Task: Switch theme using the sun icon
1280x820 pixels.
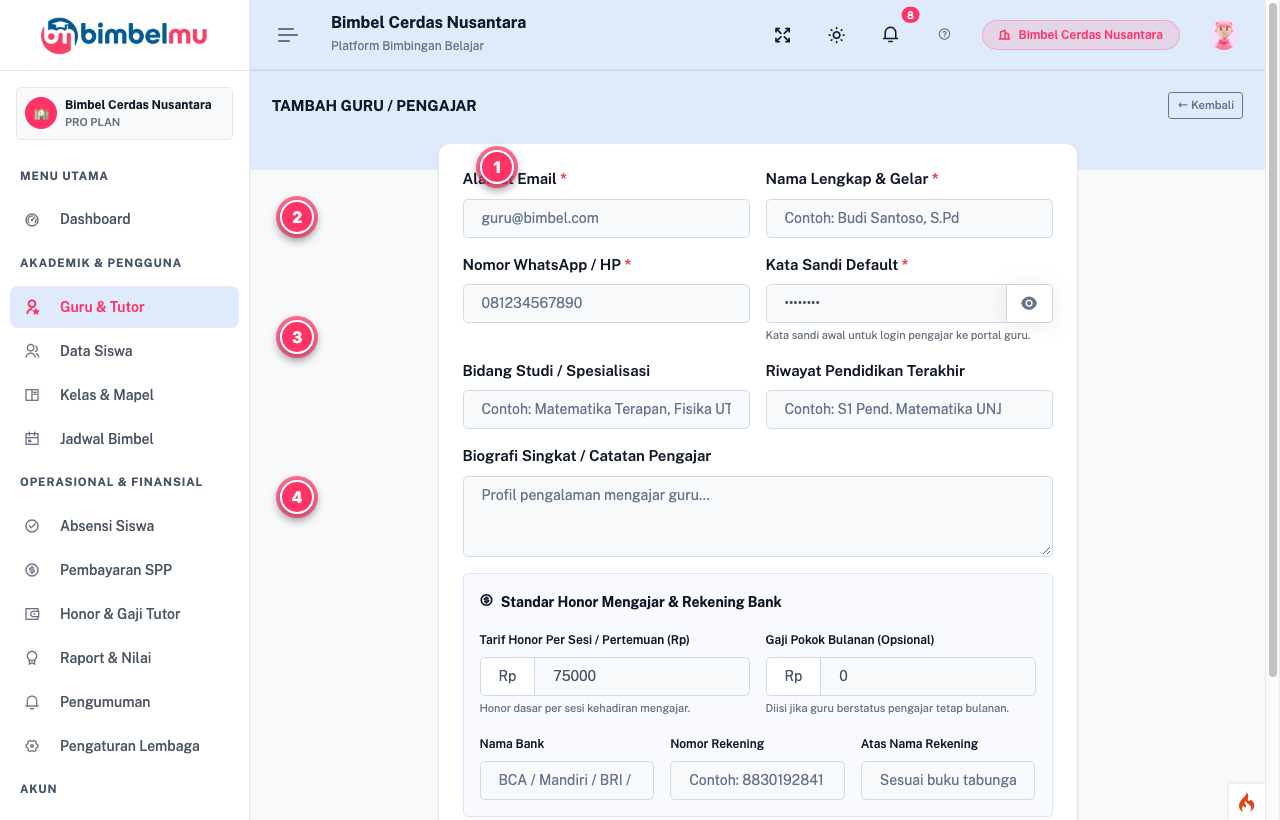Action: click(x=837, y=35)
